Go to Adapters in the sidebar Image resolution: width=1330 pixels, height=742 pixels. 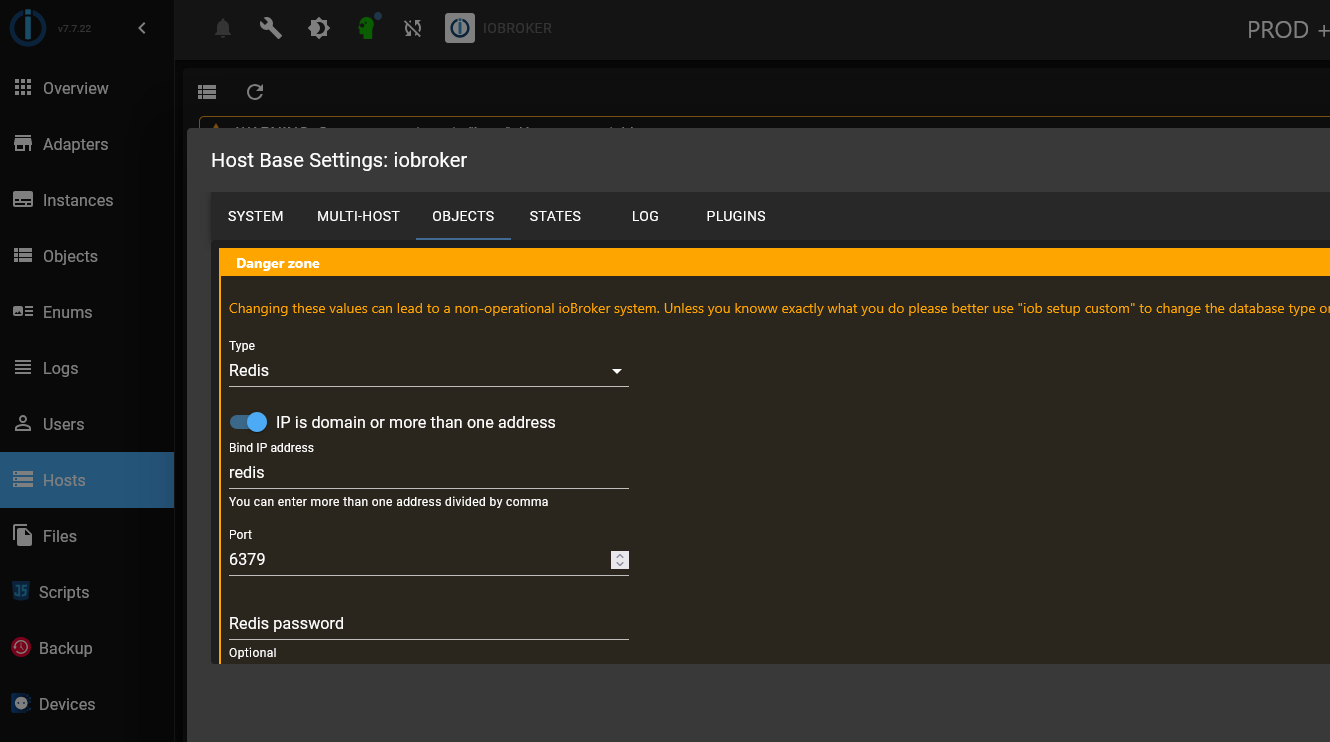(75, 144)
